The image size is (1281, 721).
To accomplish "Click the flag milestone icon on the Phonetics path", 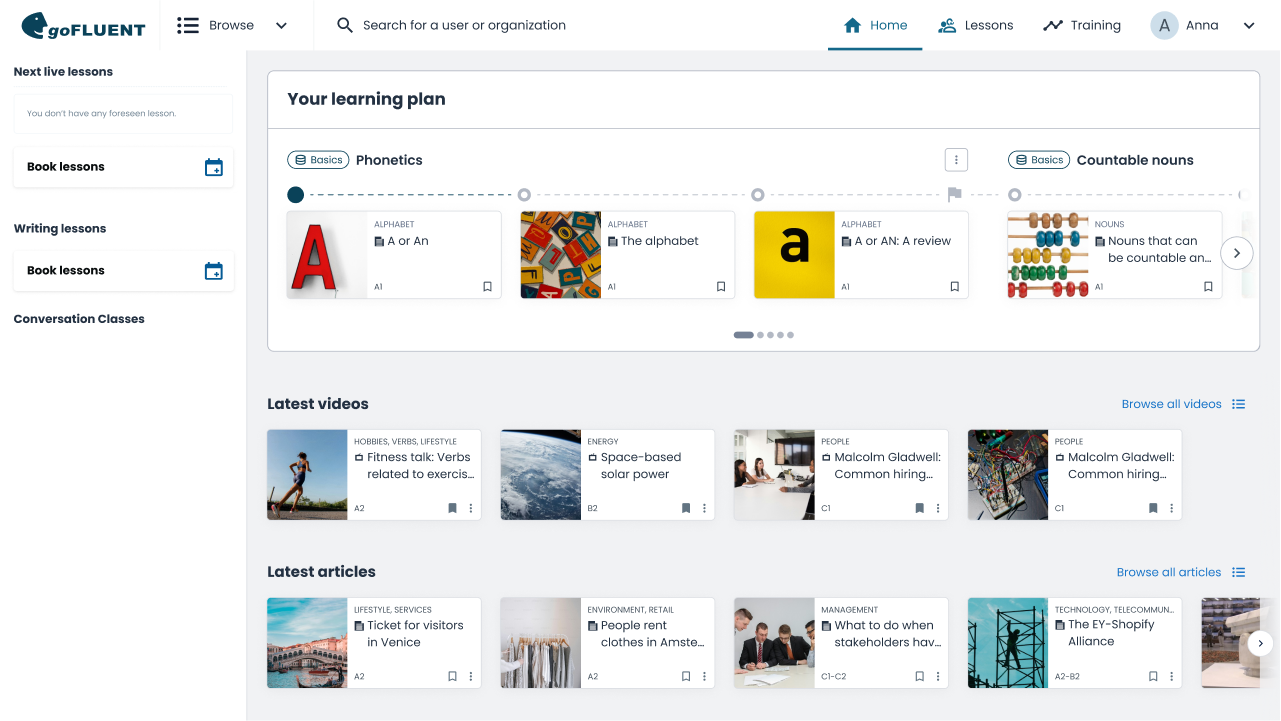I will tap(954, 194).
